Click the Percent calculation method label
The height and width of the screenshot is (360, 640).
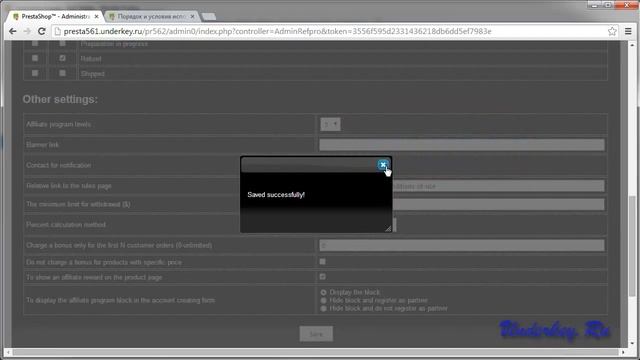click(66, 224)
